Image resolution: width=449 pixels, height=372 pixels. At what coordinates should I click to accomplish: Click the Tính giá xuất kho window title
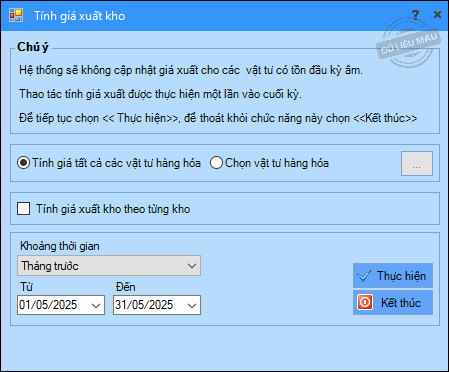tap(80, 16)
